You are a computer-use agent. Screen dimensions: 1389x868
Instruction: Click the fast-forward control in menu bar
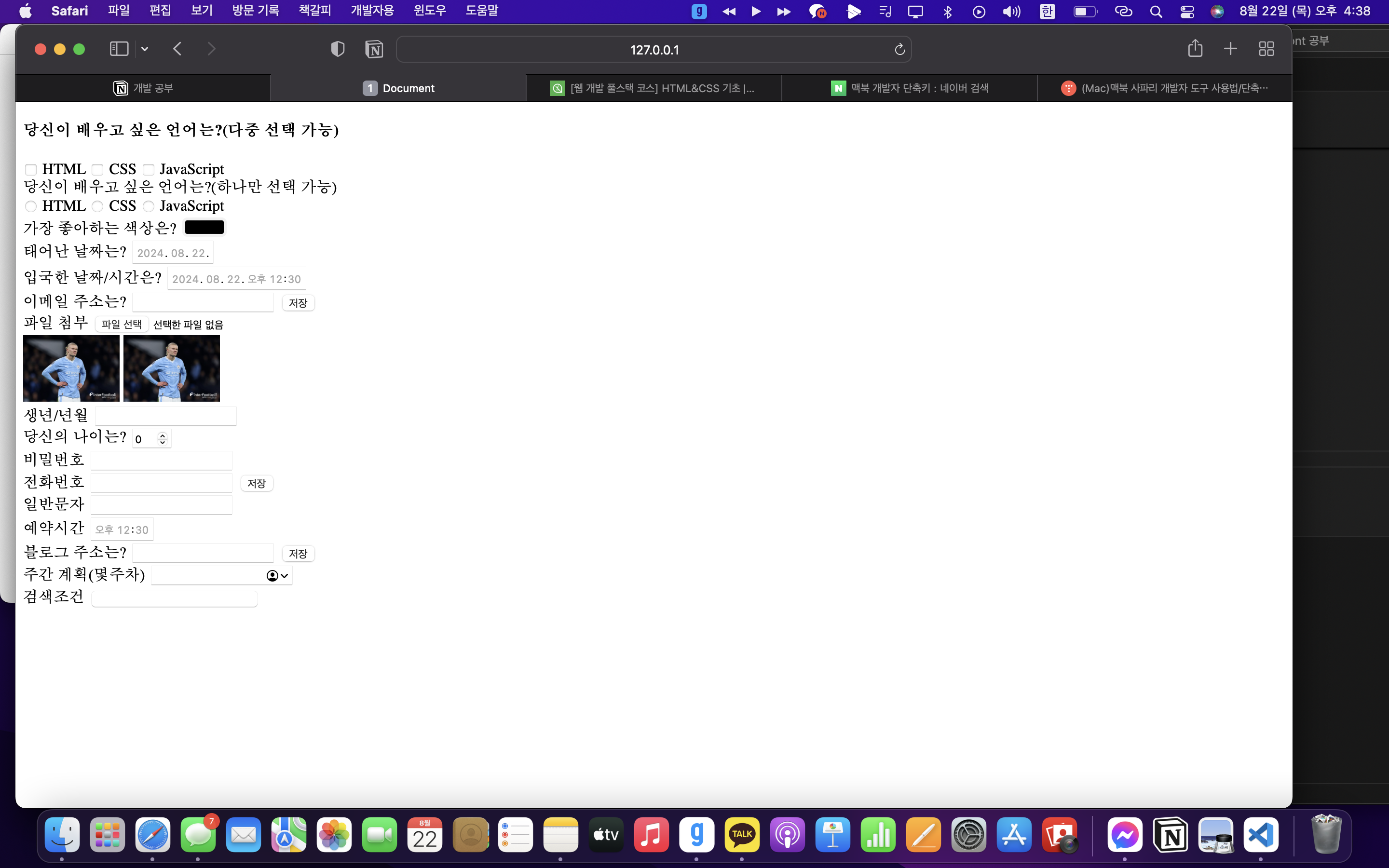coord(784,11)
